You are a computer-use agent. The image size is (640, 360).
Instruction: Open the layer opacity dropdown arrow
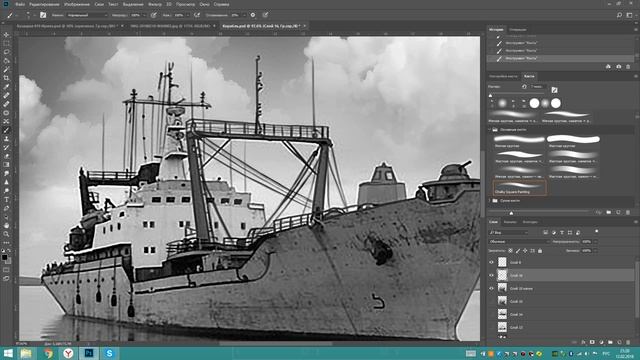tap(596, 241)
